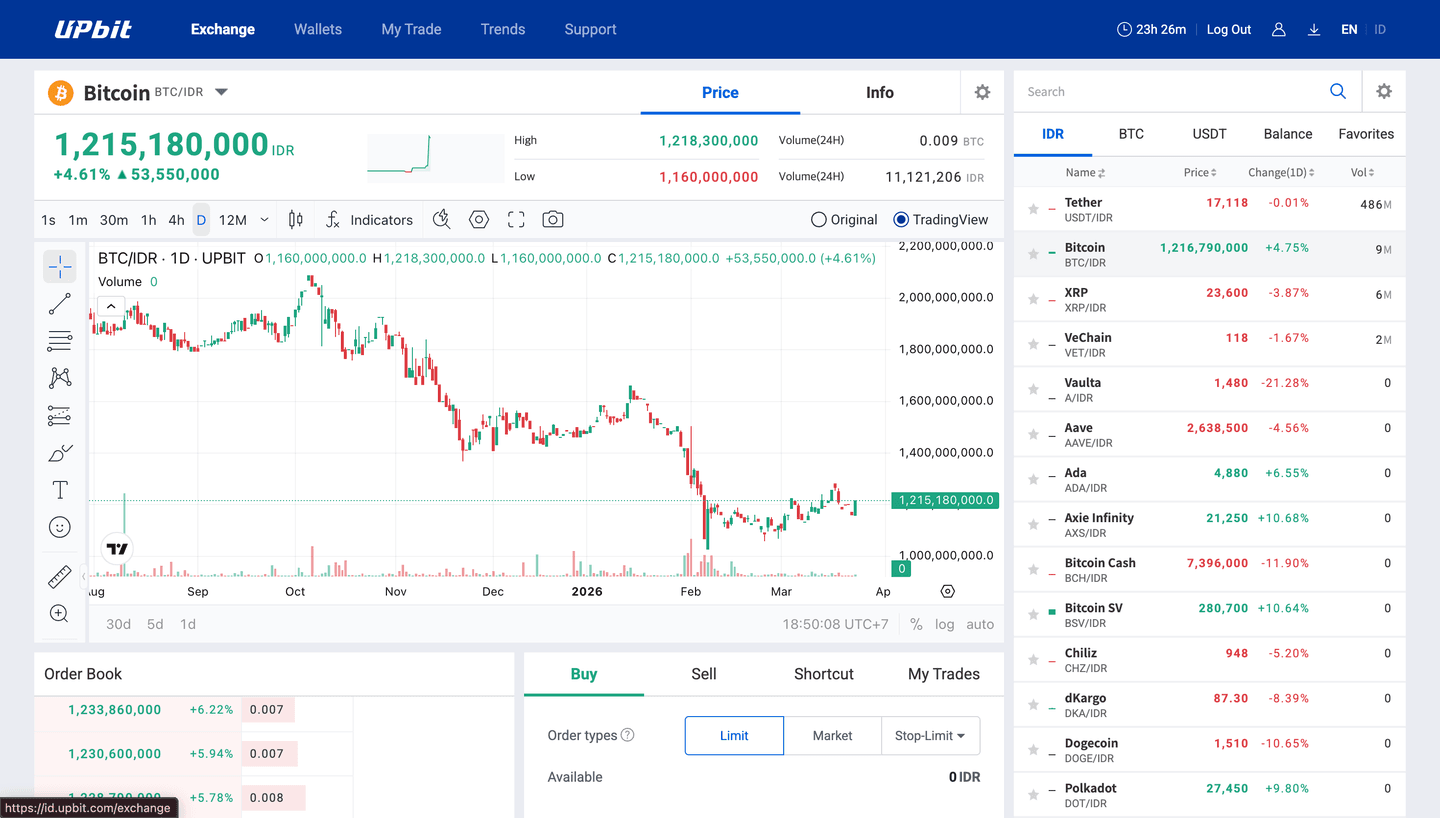The image size is (1440, 818).
Task: Click the chart snapshot camera icon
Action: coord(552,220)
